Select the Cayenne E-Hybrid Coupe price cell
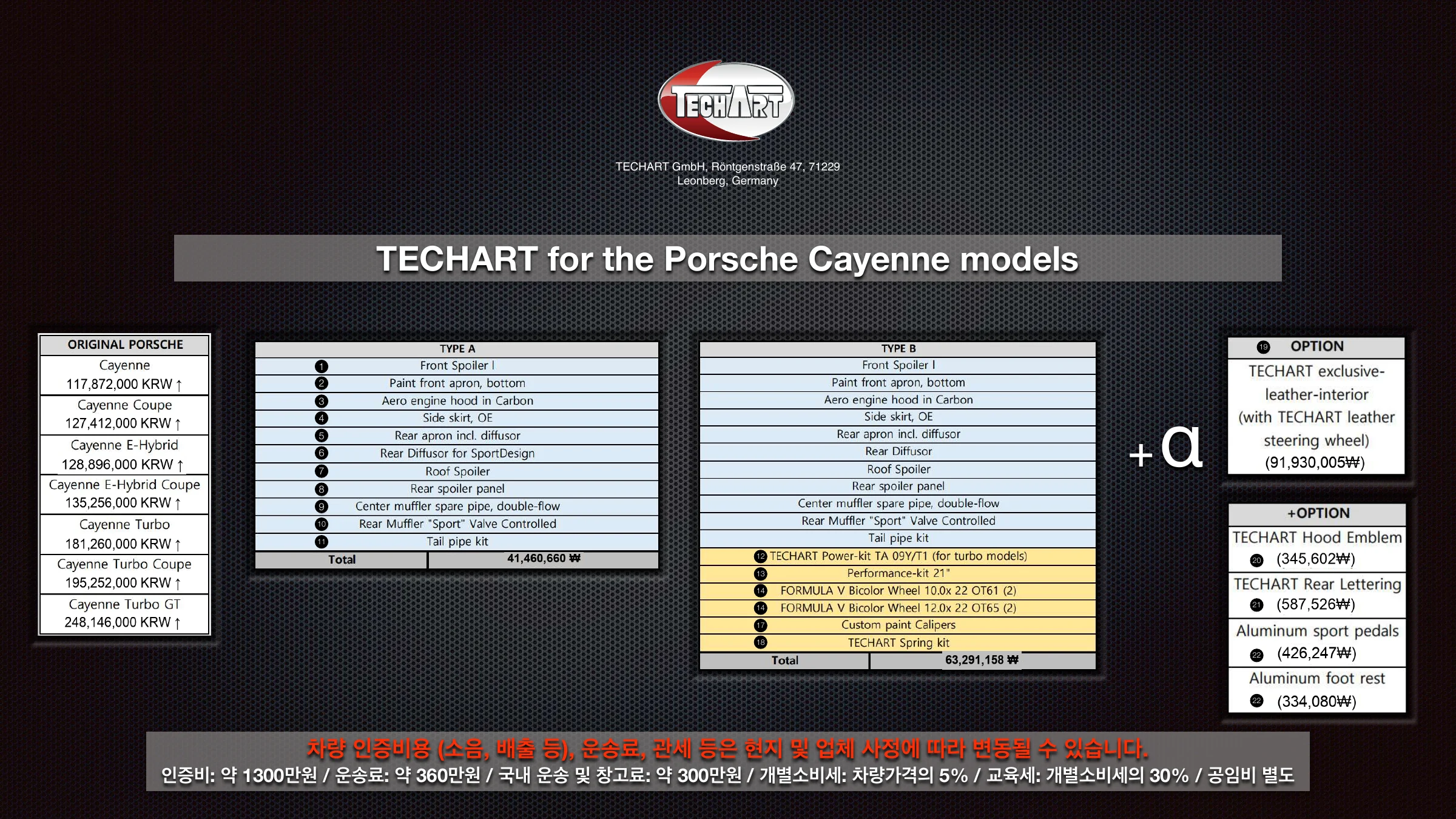Image resolution: width=1456 pixels, height=819 pixels. coord(124,494)
